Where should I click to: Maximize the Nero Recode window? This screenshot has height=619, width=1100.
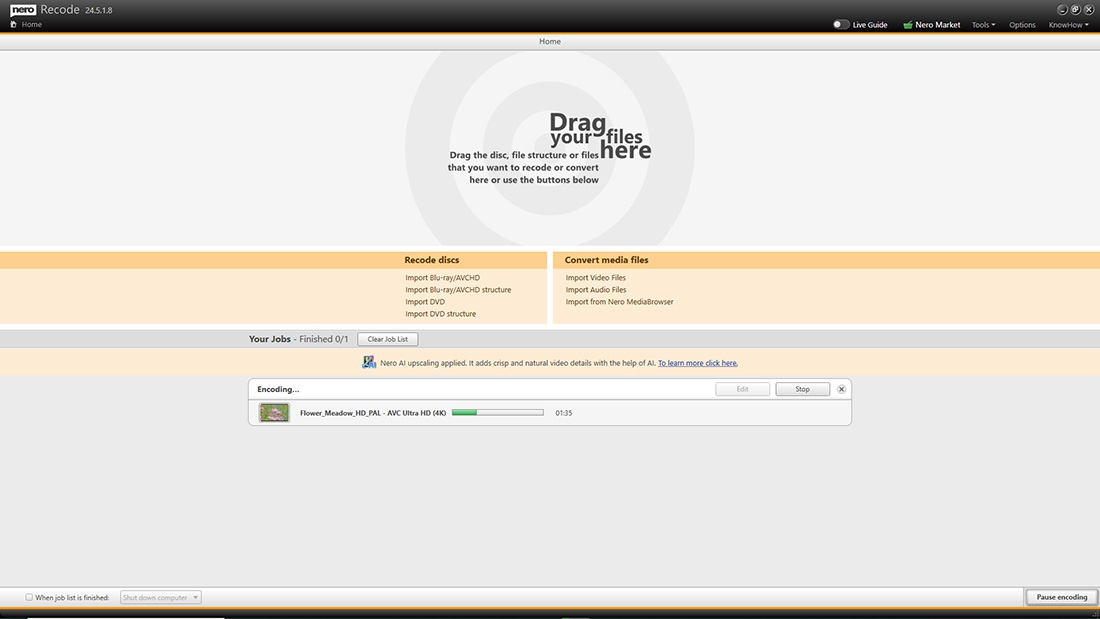(1075, 10)
